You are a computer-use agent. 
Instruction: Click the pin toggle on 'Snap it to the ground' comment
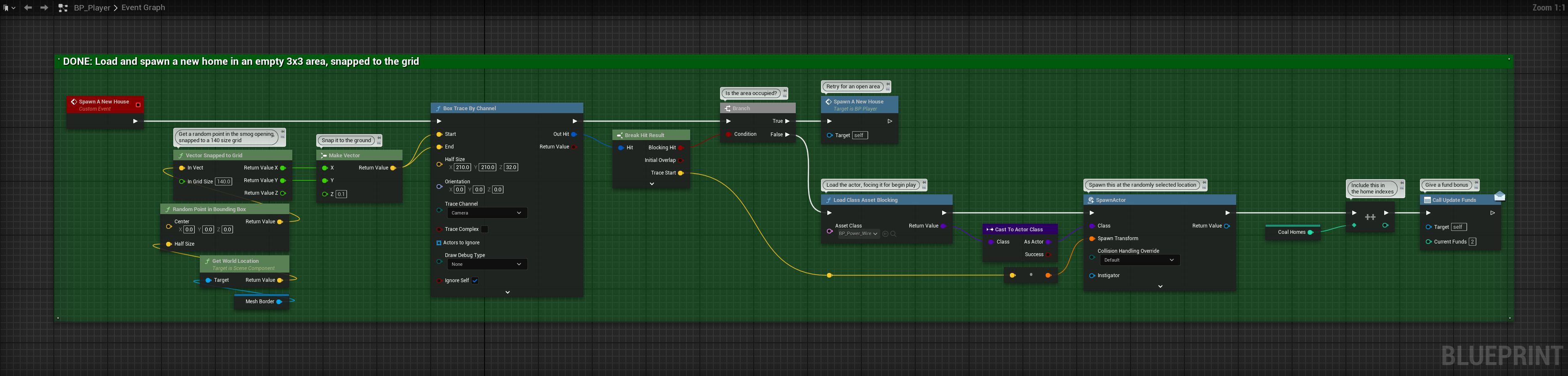[x=379, y=138]
